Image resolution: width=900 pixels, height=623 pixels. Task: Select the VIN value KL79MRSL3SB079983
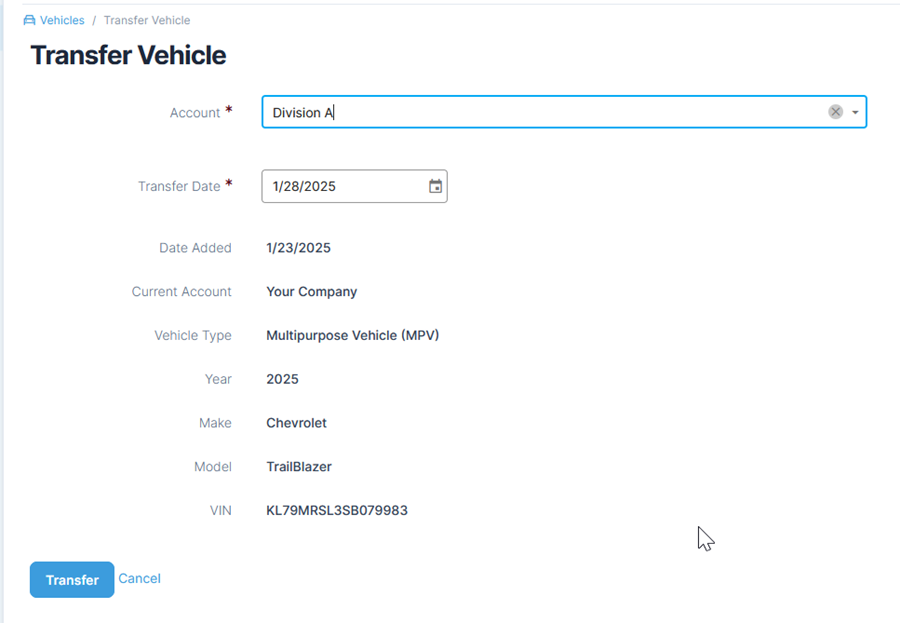(x=337, y=511)
